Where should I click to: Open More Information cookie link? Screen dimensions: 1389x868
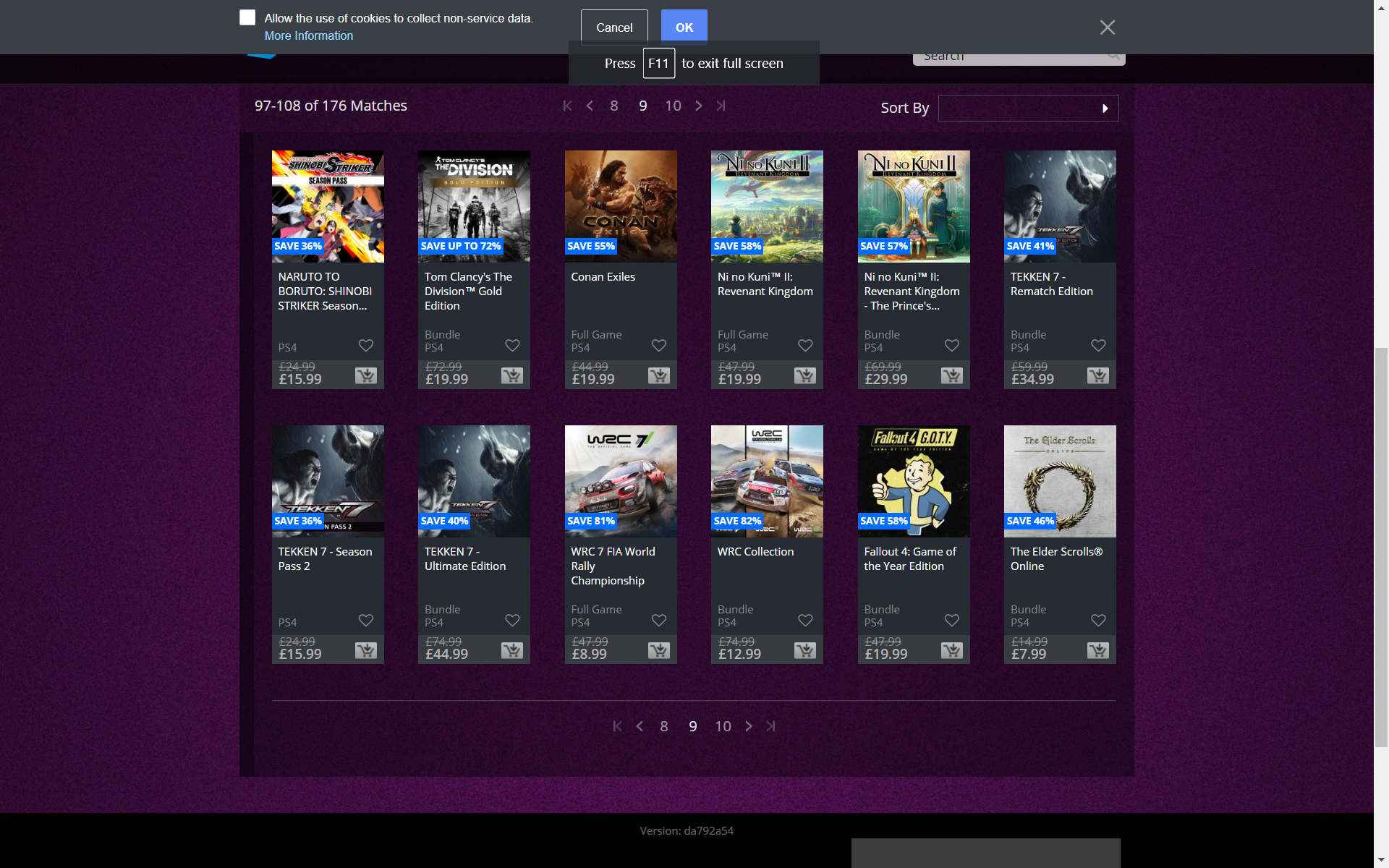(309, 35)
